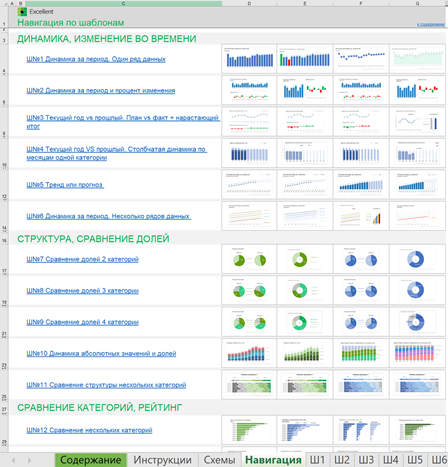Go to previous sheet tabs arrow
The width and height of the screenshot is (448, 467).
(13, 460)
